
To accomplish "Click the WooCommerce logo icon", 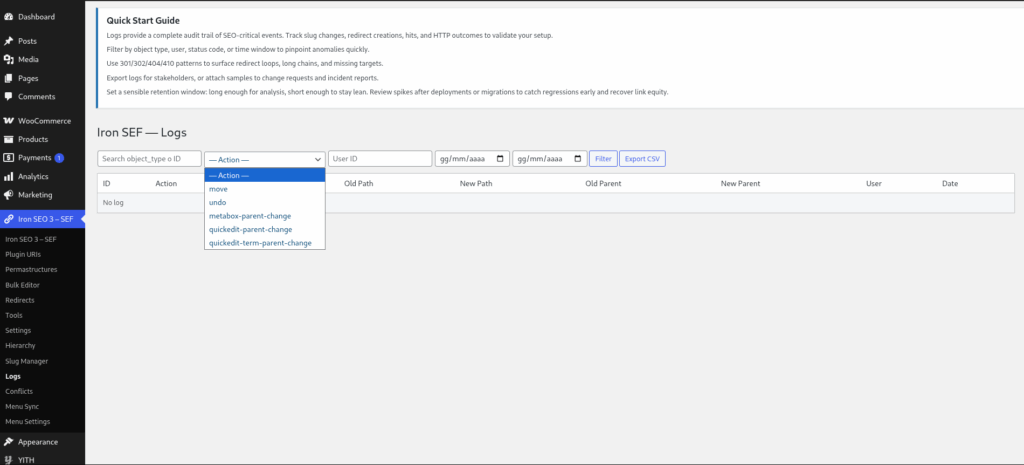I will pyautogui.click(x=9, y=121).
